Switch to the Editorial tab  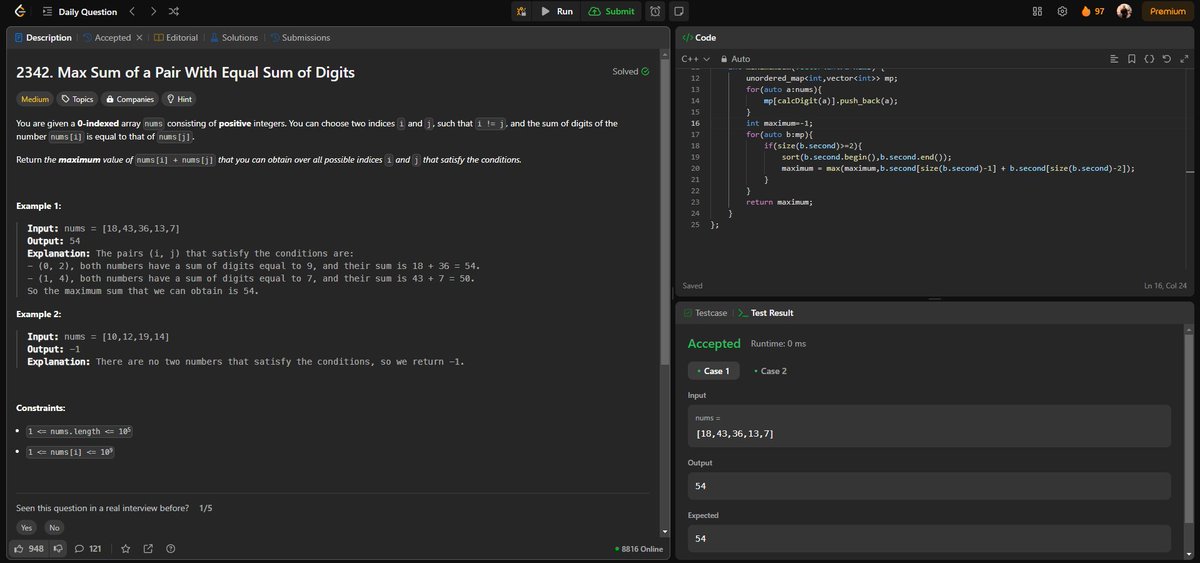[x=176, y=38]
